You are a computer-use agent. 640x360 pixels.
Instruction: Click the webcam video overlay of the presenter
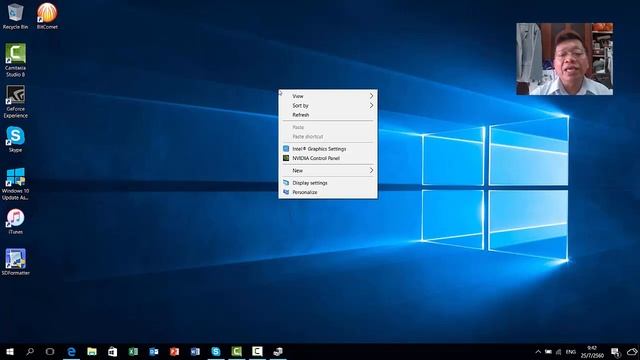(x=564, y=59)
